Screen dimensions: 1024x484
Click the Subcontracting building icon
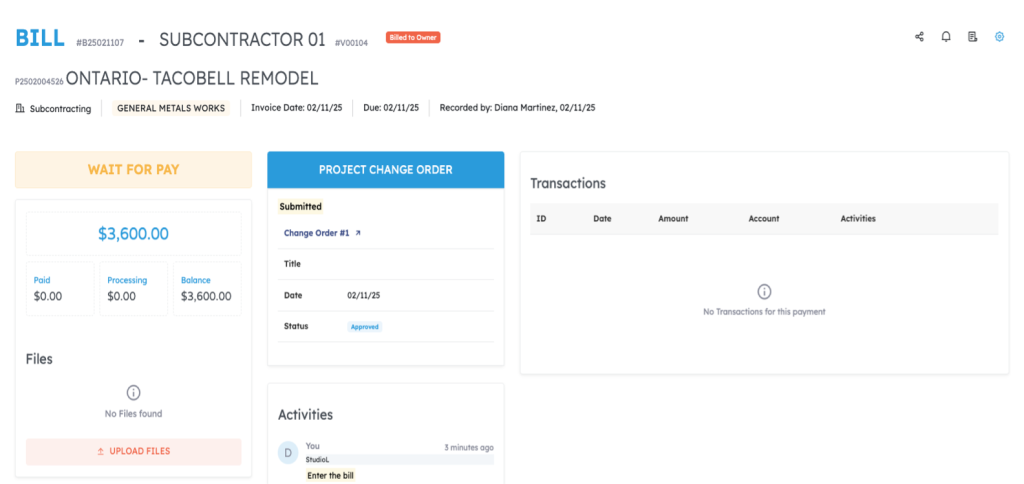point(20,108)
